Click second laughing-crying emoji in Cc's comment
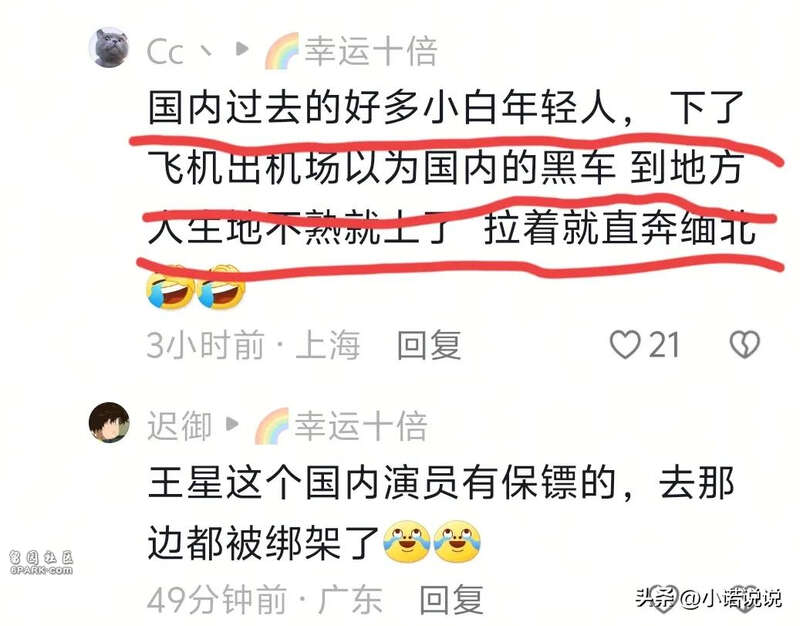800x626 pixels. click(221, 288)
